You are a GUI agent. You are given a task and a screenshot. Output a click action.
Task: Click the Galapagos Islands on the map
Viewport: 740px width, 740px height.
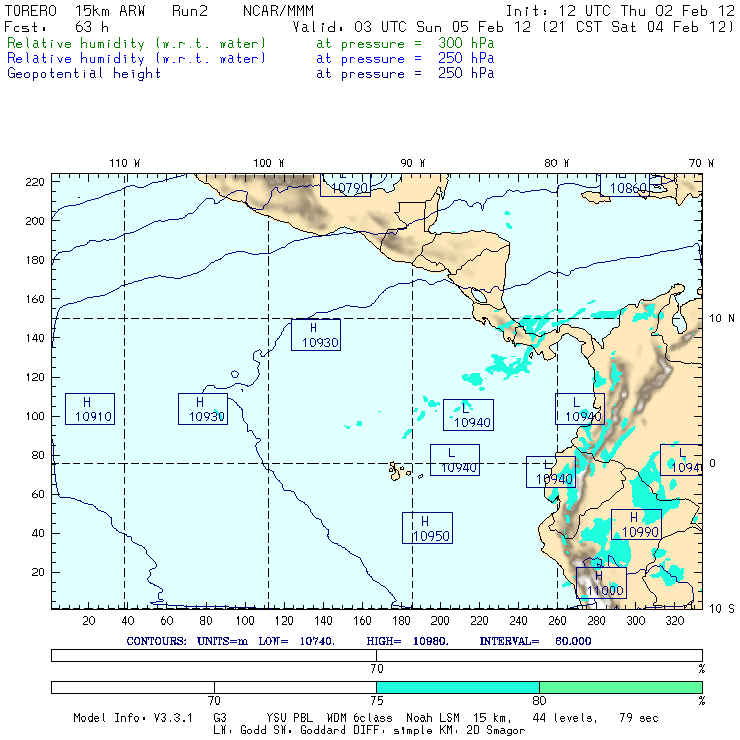tap(399, 471)
